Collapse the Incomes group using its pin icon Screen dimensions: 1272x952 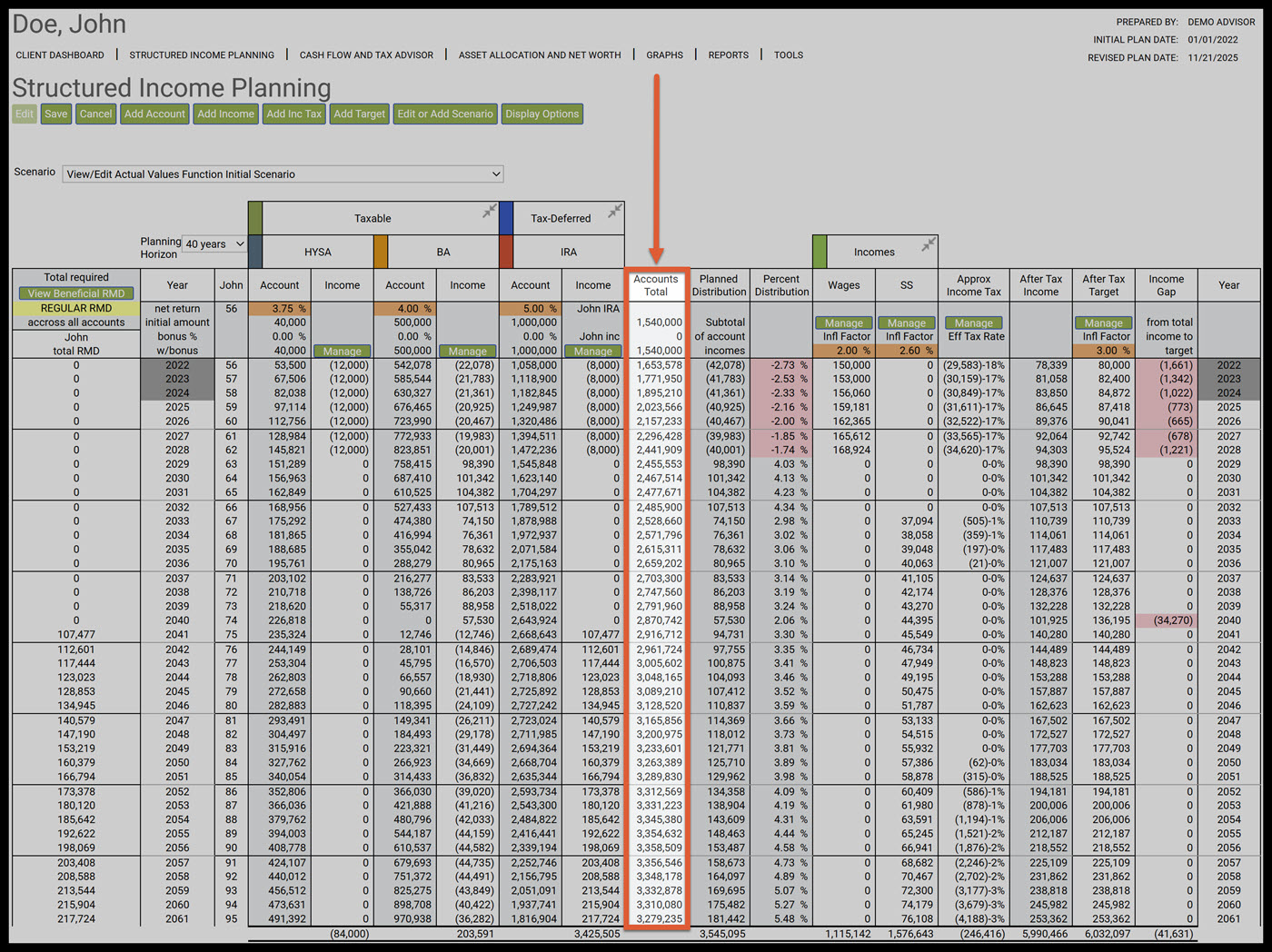pyautogui.click(x=928, y=244)
